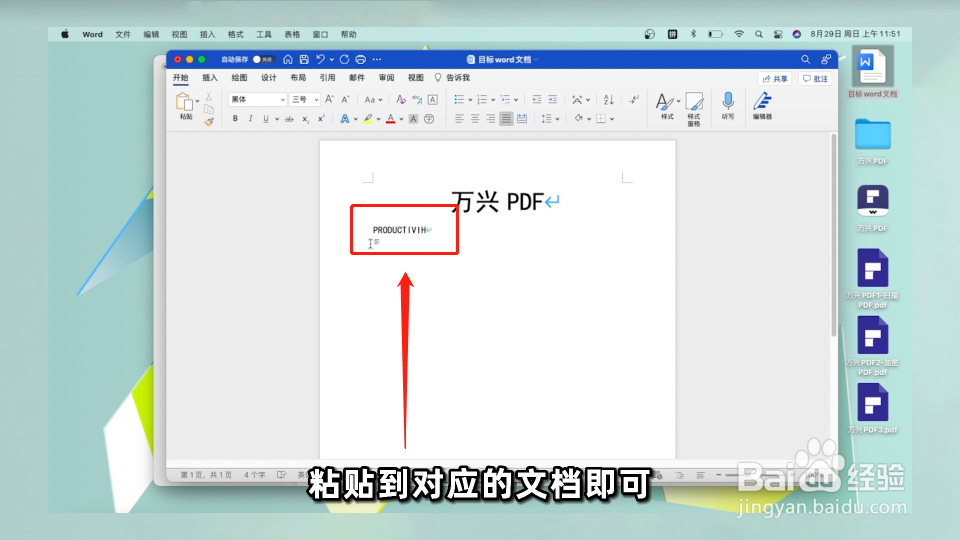
Task: Expand the multilevel list dropdown arrow
Action: click(516, 100)
